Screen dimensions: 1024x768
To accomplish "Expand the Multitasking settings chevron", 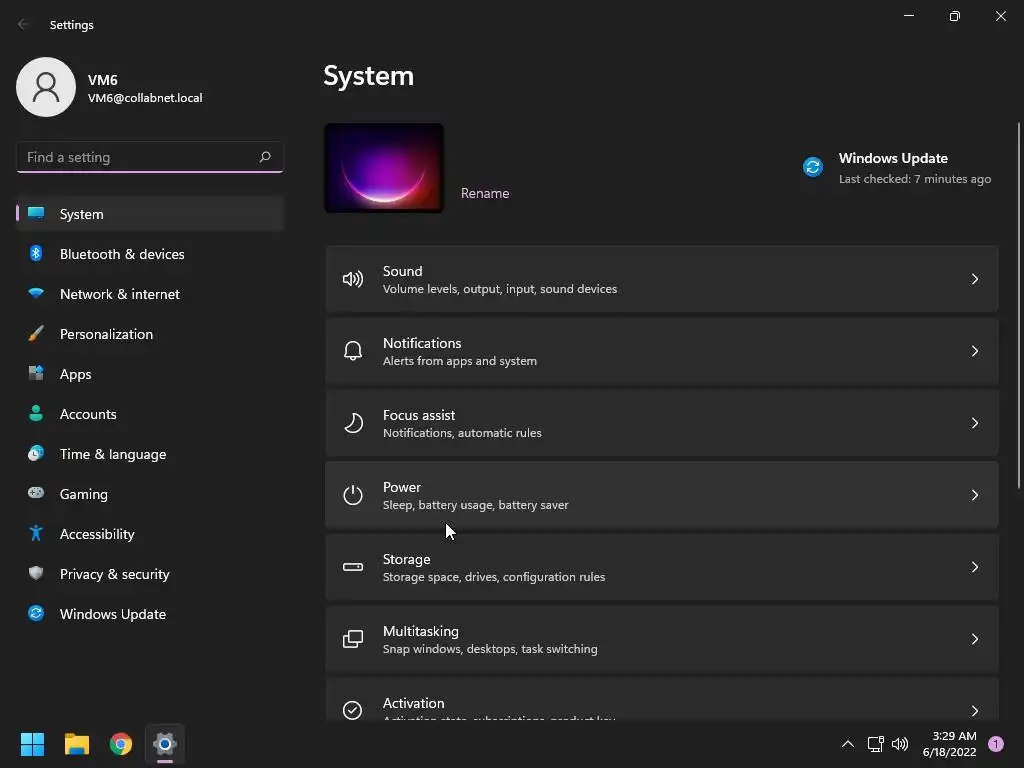I will (974, 639).
